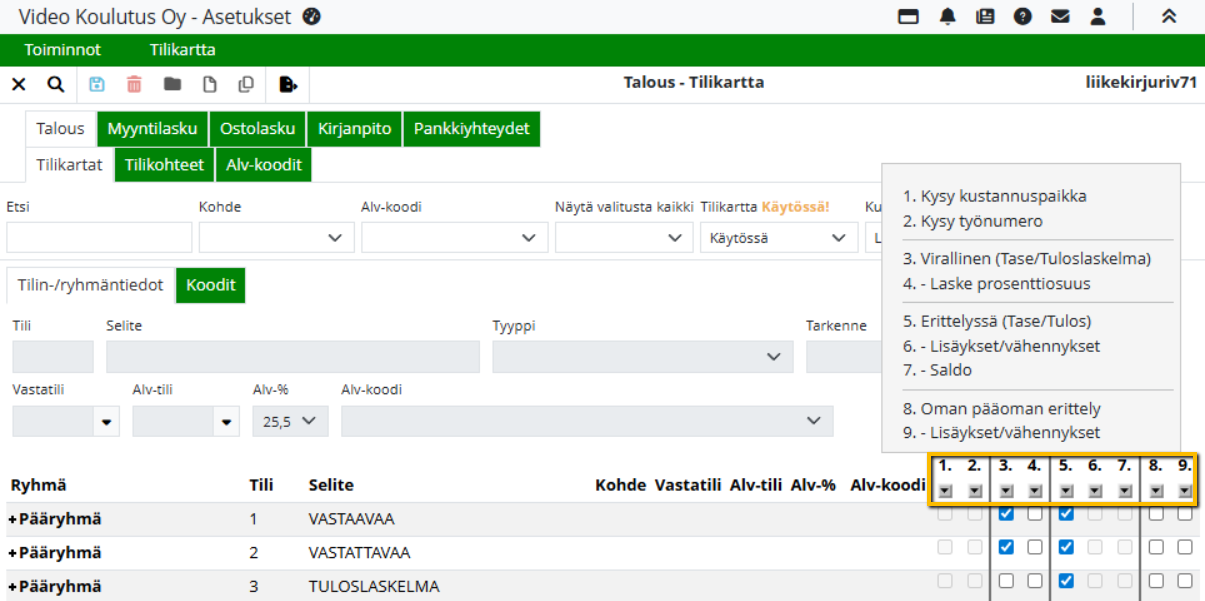Open the envelope messages icon
Viewport: 1205px width, 601px height.
point(1060,16)
